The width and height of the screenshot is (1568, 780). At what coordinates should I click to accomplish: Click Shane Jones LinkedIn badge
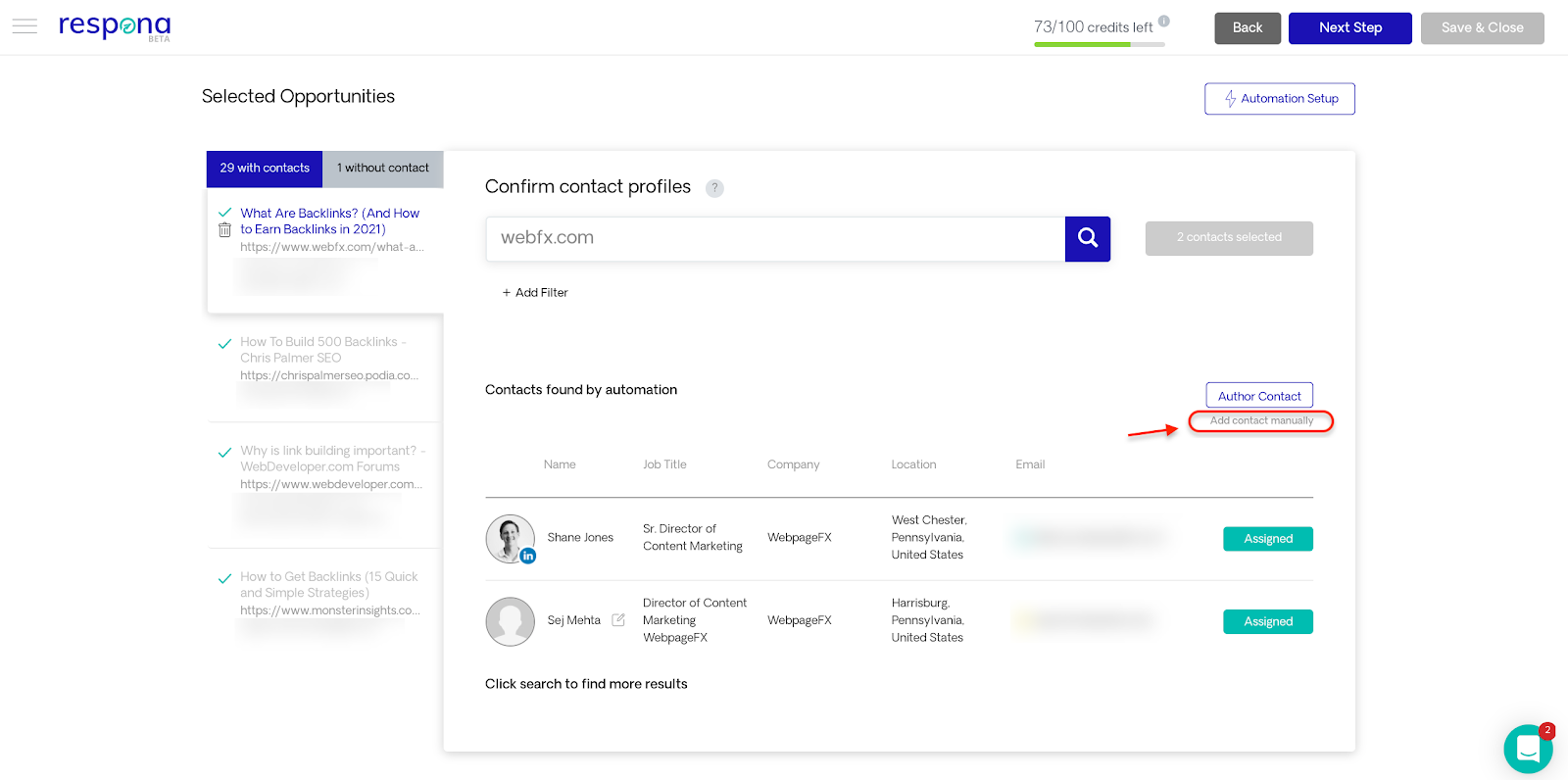tap(528, 556)
